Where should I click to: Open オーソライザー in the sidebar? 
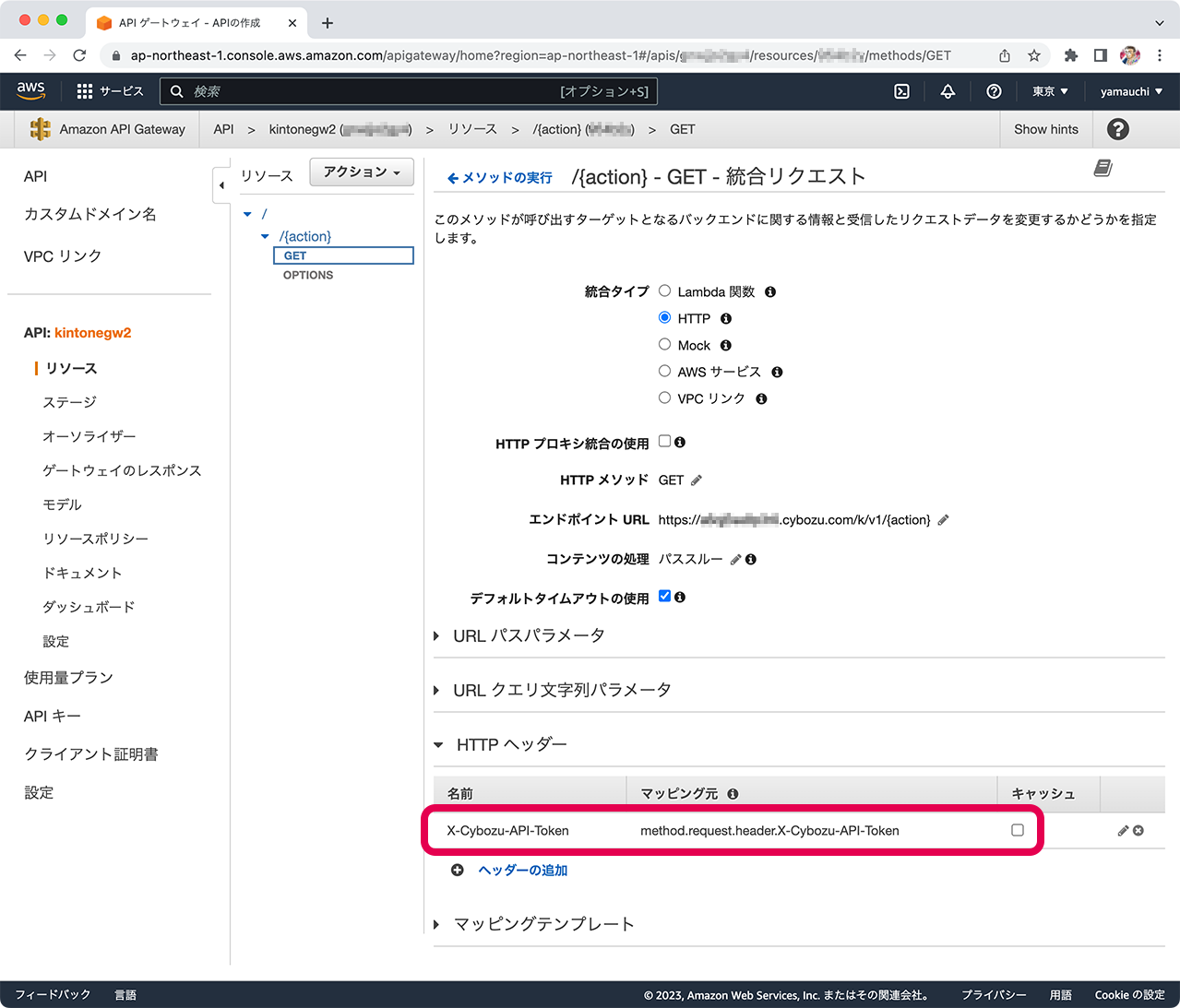coord(89,437)
